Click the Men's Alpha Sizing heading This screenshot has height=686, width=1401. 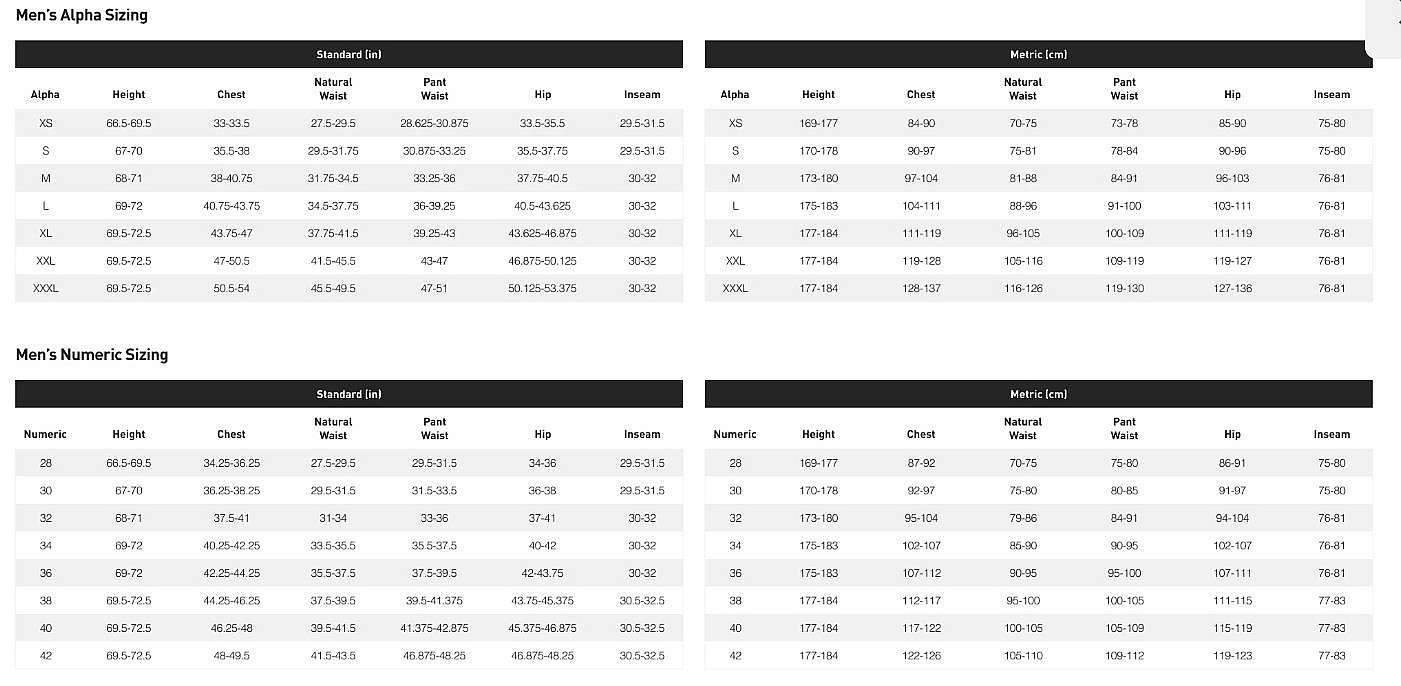pos(82,15)
